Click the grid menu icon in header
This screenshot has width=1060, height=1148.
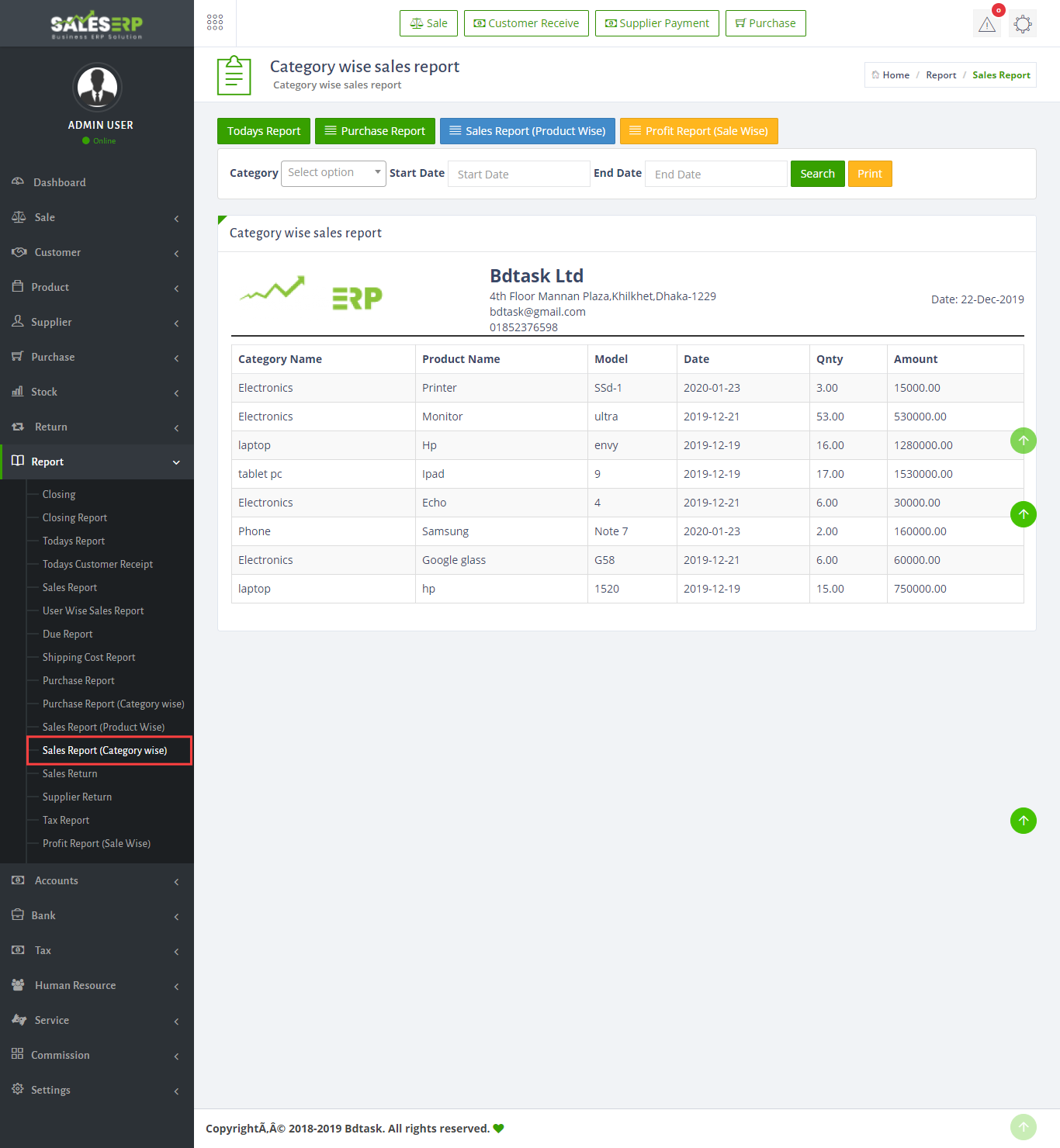215,22
